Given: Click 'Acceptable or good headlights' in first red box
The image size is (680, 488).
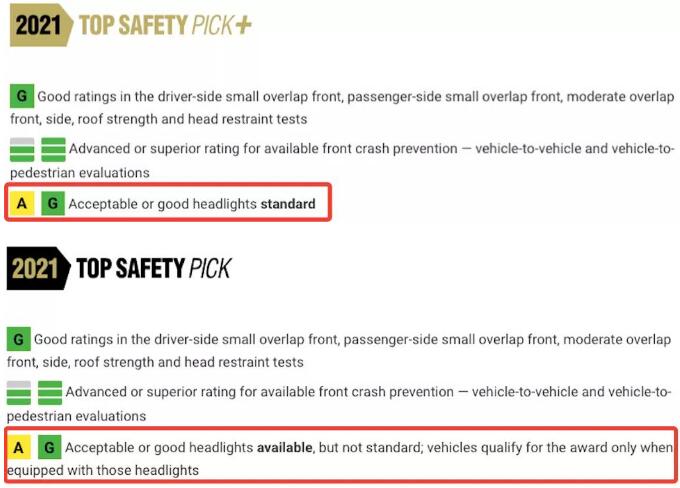Looking at the screenshot, I should point(163,204).
